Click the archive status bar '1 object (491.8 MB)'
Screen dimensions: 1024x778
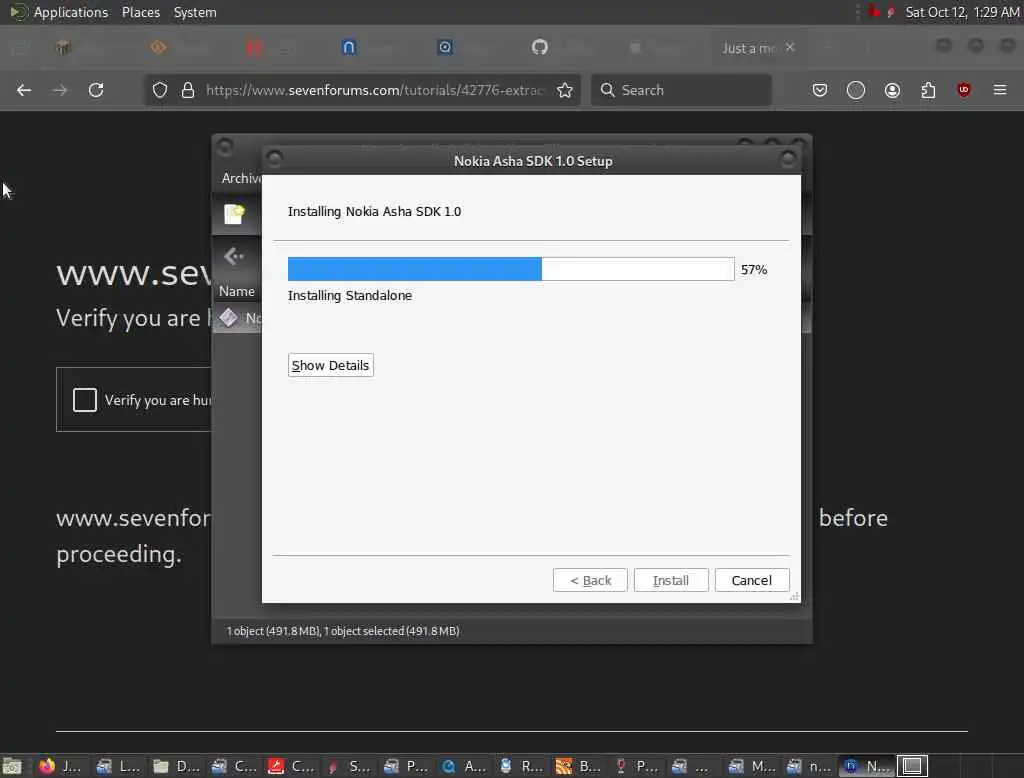343,631
